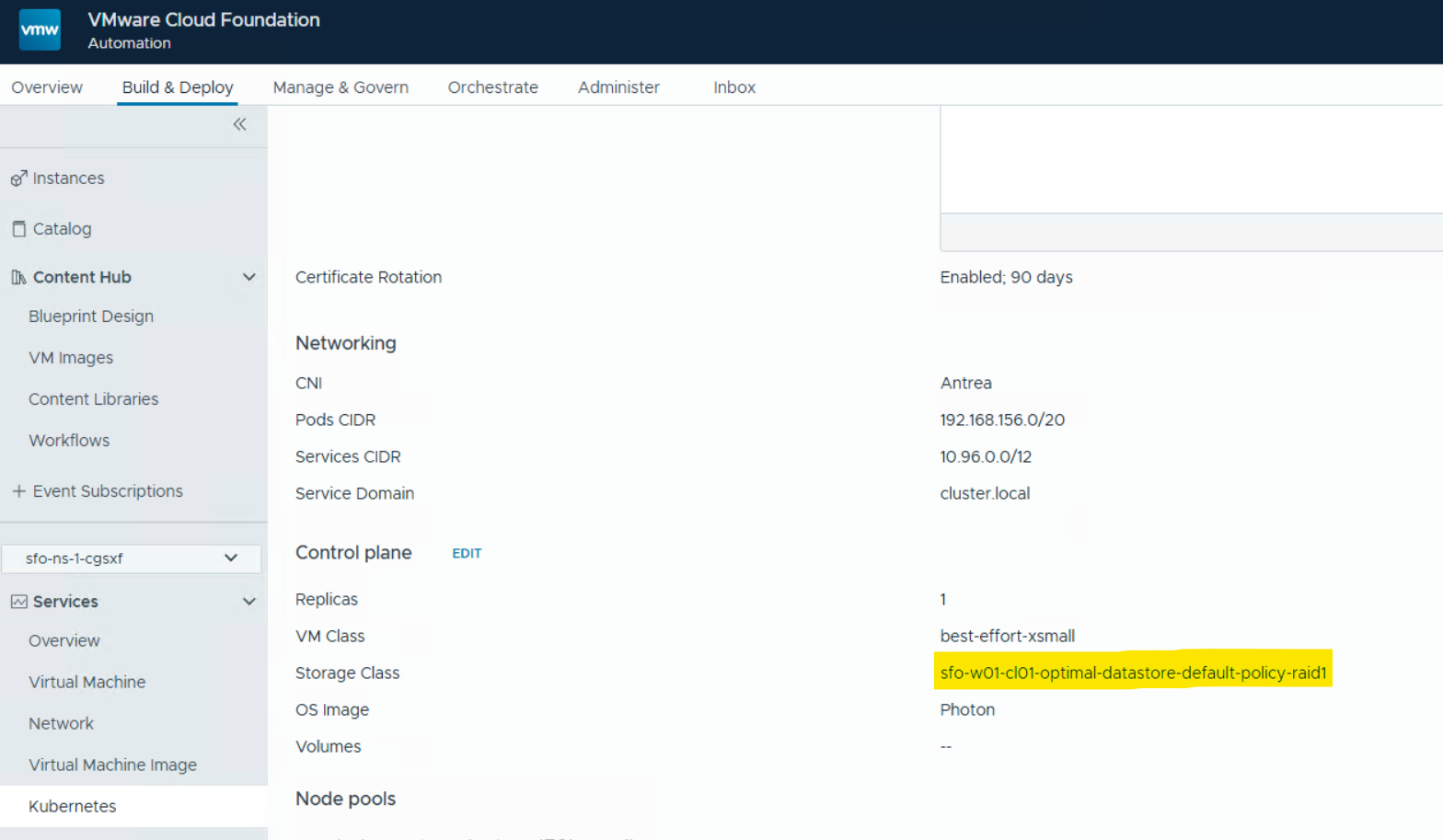The width and height of the screenshot is (1443, 840).
Task: Click the Services chart icon
Action: [x=18, y=602]
